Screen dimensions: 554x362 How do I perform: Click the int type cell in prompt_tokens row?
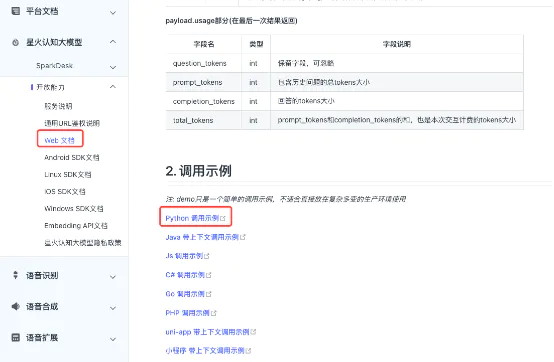pos(256,82)
